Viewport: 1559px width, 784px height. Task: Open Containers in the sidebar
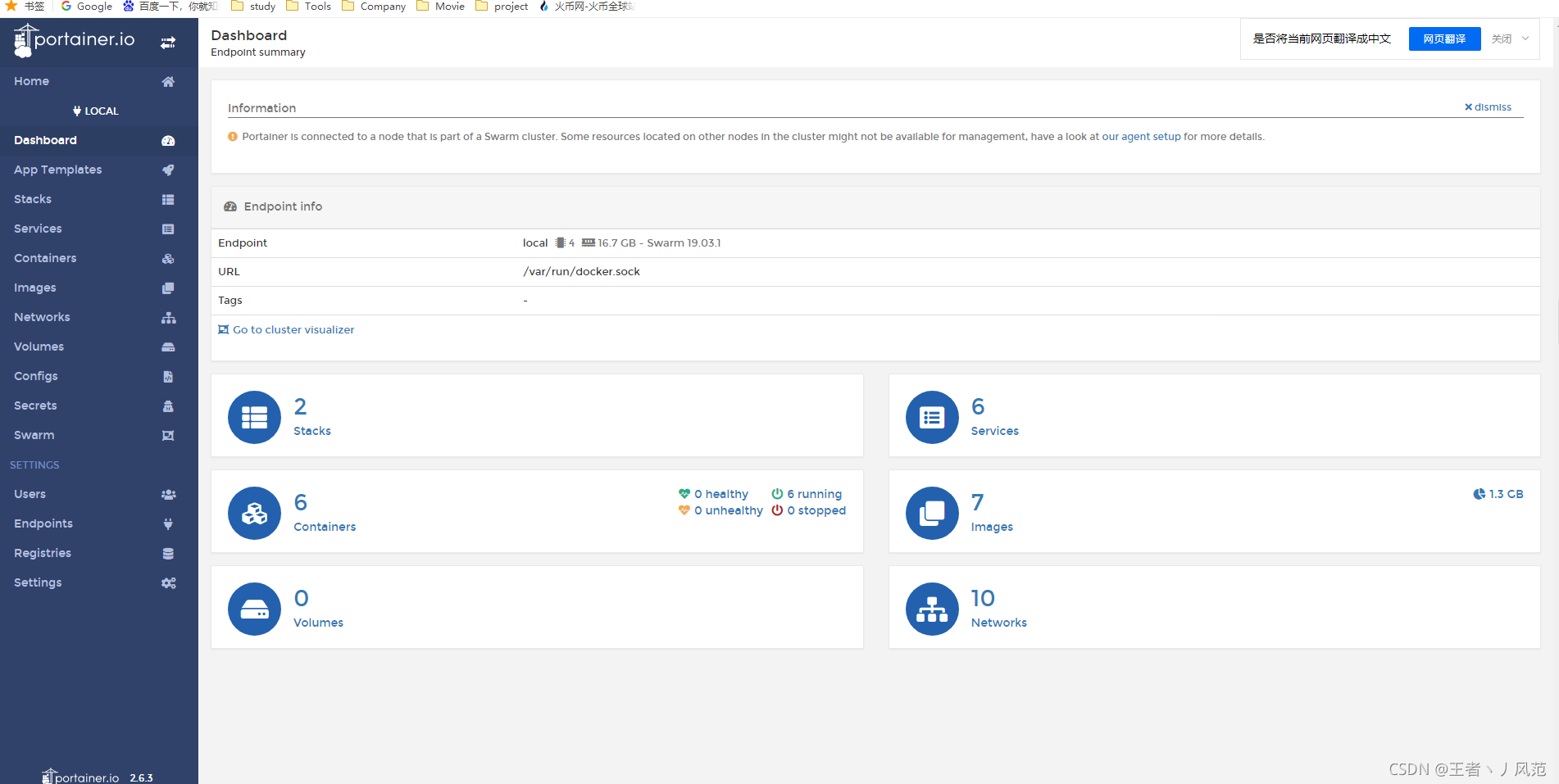[99, 258]
